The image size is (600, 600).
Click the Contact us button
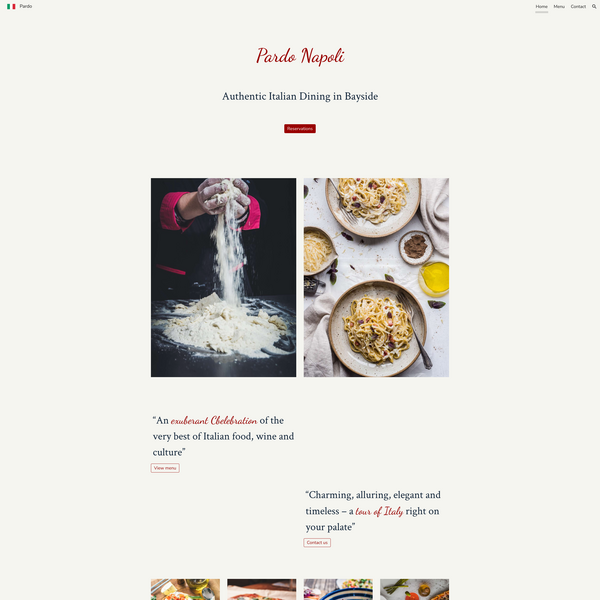pos(317,543)
